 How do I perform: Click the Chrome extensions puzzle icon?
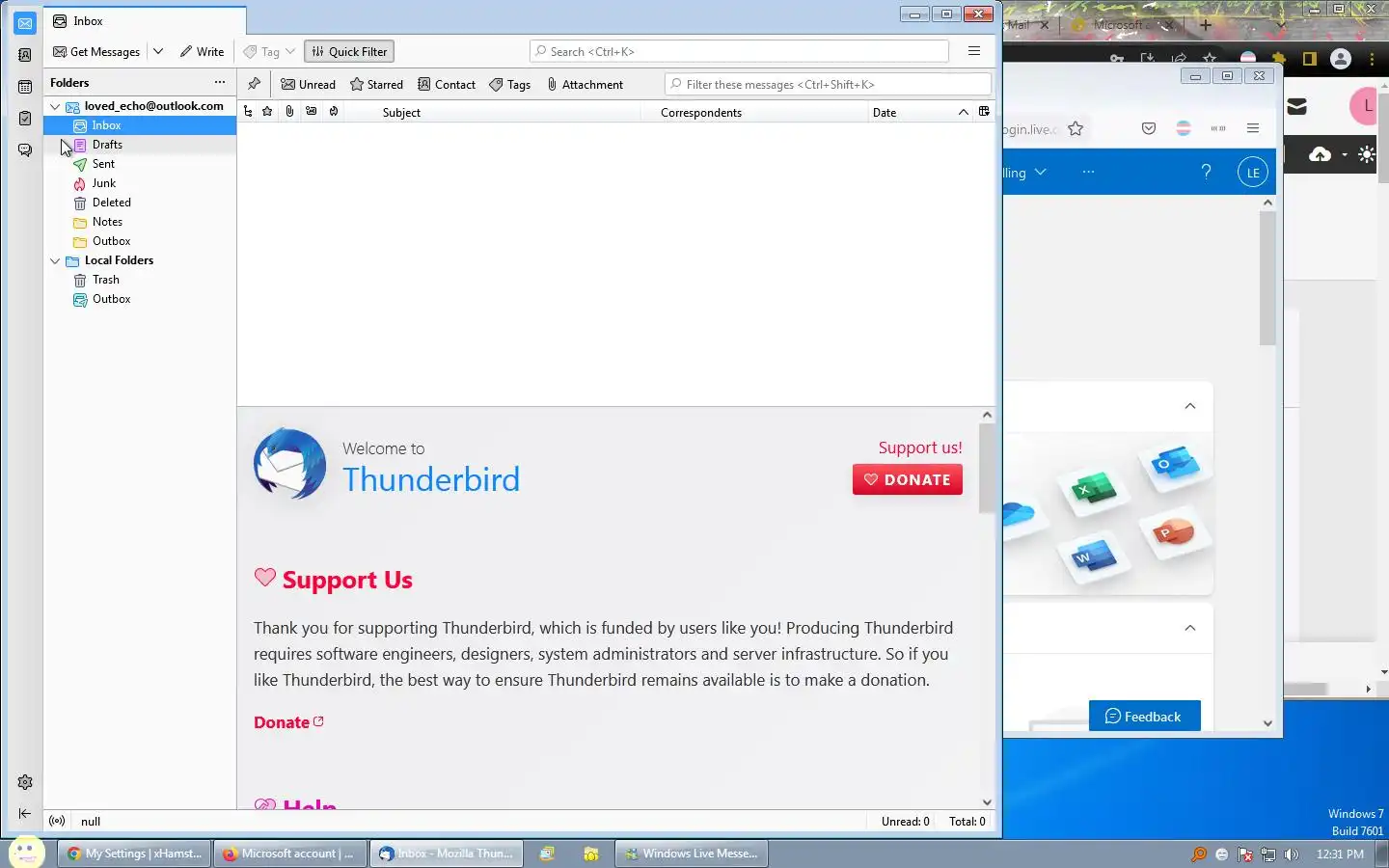[1279, 59]
